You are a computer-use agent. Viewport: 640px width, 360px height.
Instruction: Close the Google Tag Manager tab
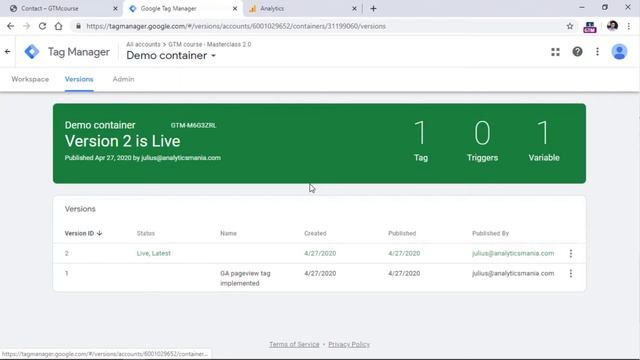[x=235, y=9]
